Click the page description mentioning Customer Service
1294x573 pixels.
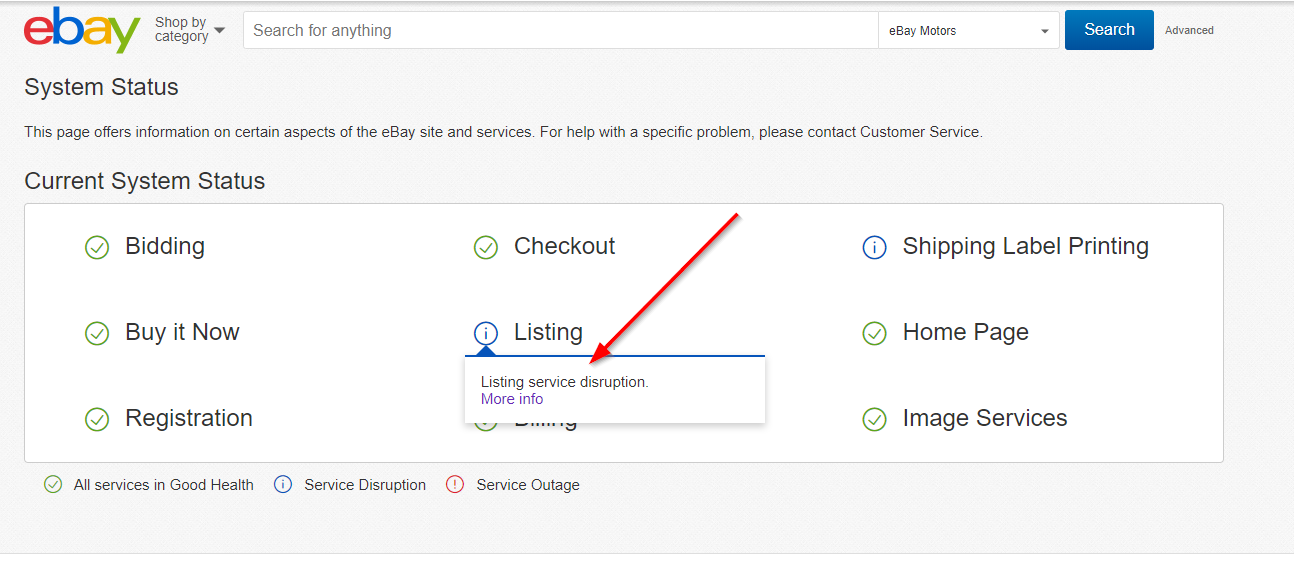click(503, 132)
